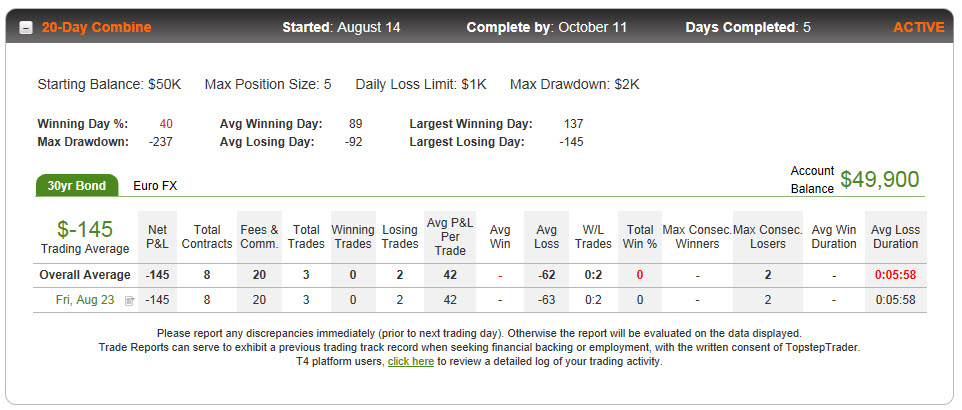Click the $-145 Trading Average value
The width and height of the screenshot is (962, 410).
click(x=85, y=229)
